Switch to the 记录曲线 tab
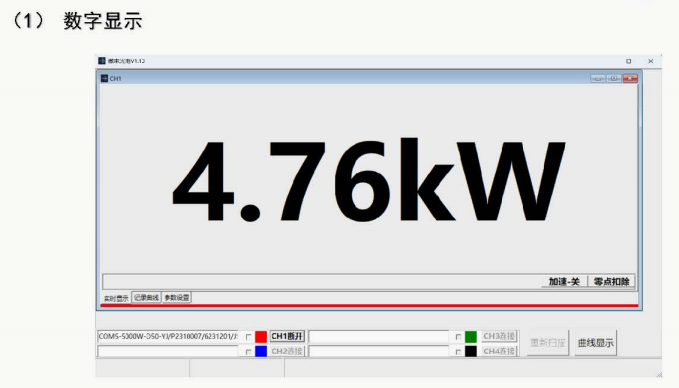This screenshot has height=388, width=679. pyautogui.click(x=146, y=297)
